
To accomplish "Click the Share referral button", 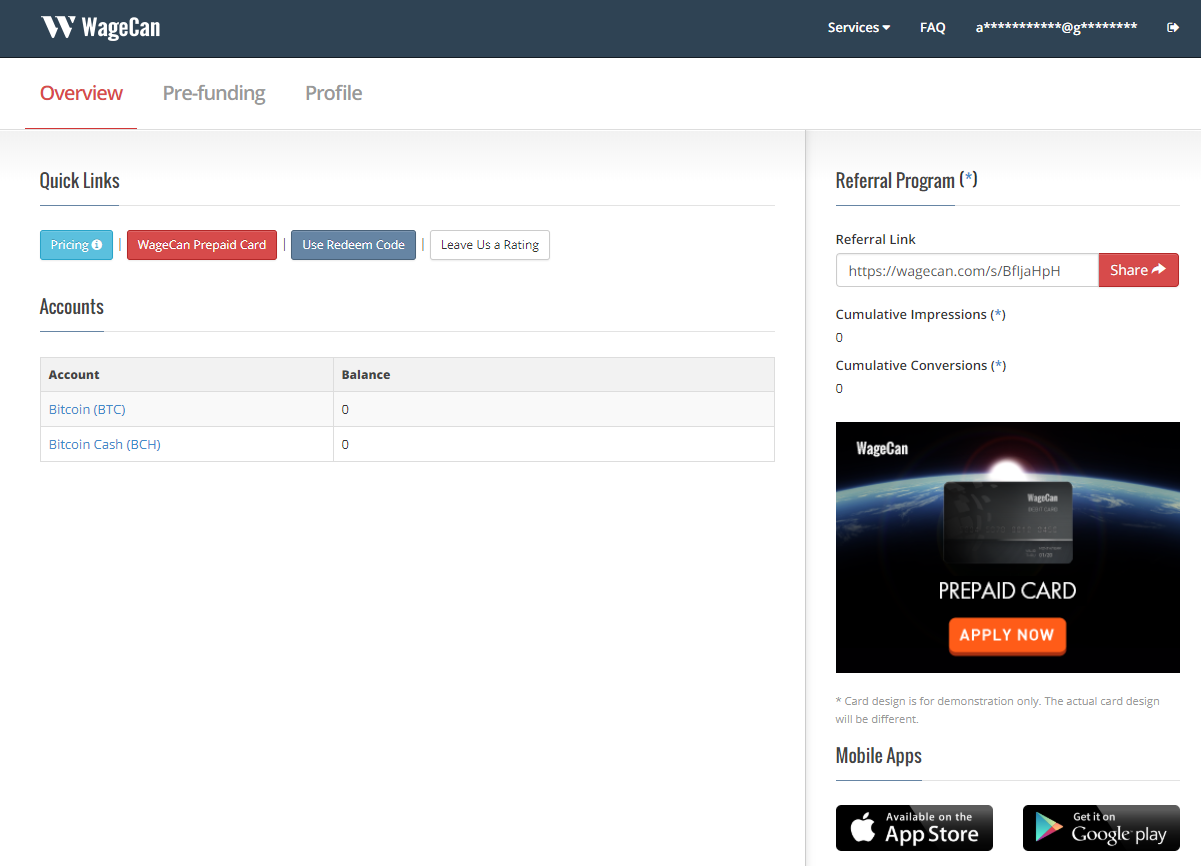I will (x=1138, y=270).
